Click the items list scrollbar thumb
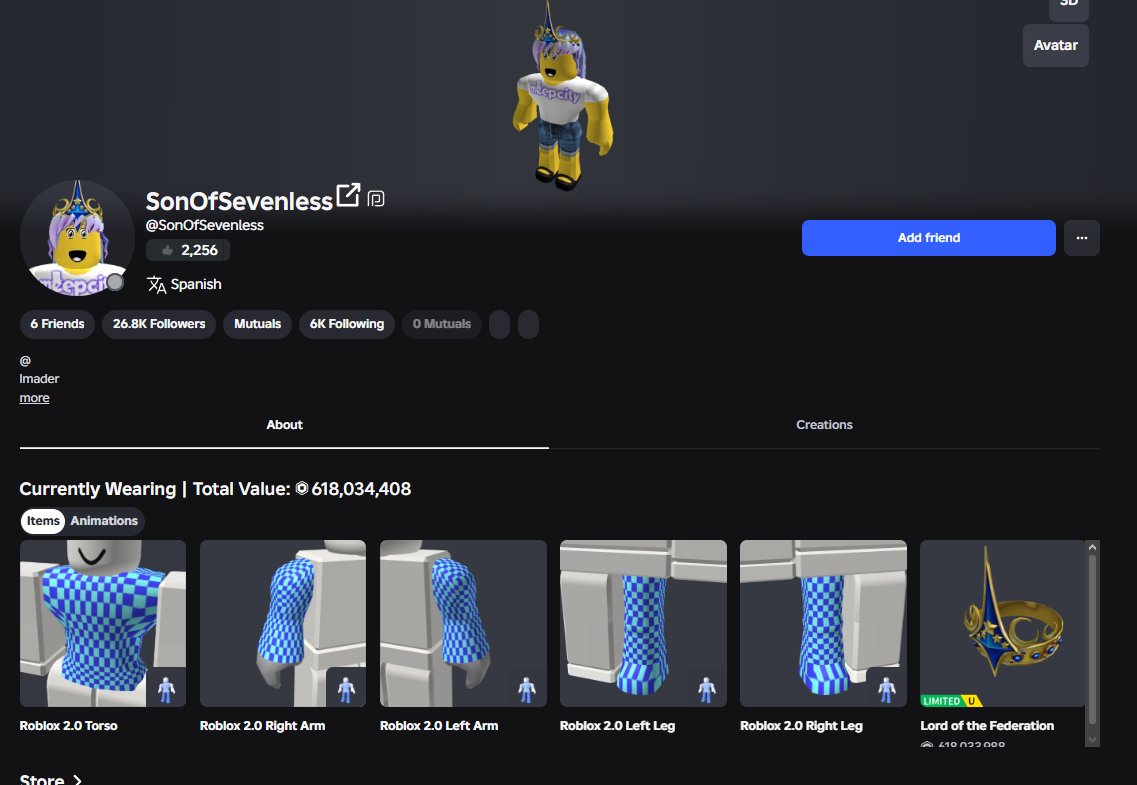Image resolution: width=1137 pixels, height=785 pixels. pyautogui.click(x=1092, y=639)
